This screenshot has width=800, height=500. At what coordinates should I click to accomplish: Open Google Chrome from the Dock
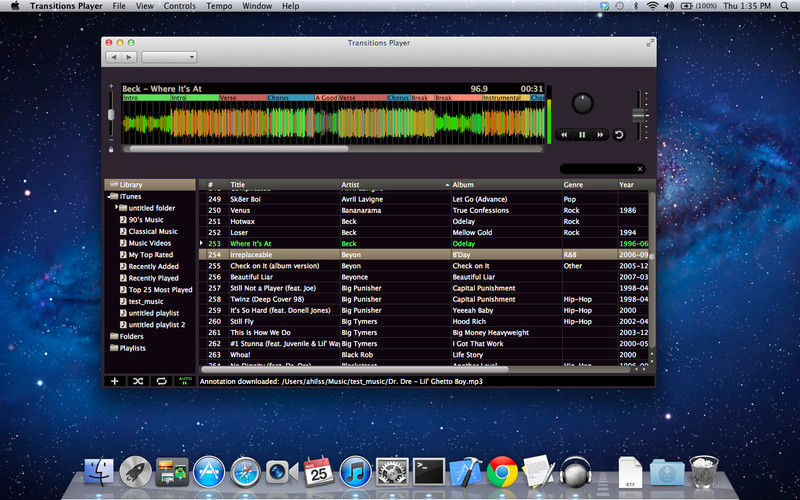coord(502,471)
